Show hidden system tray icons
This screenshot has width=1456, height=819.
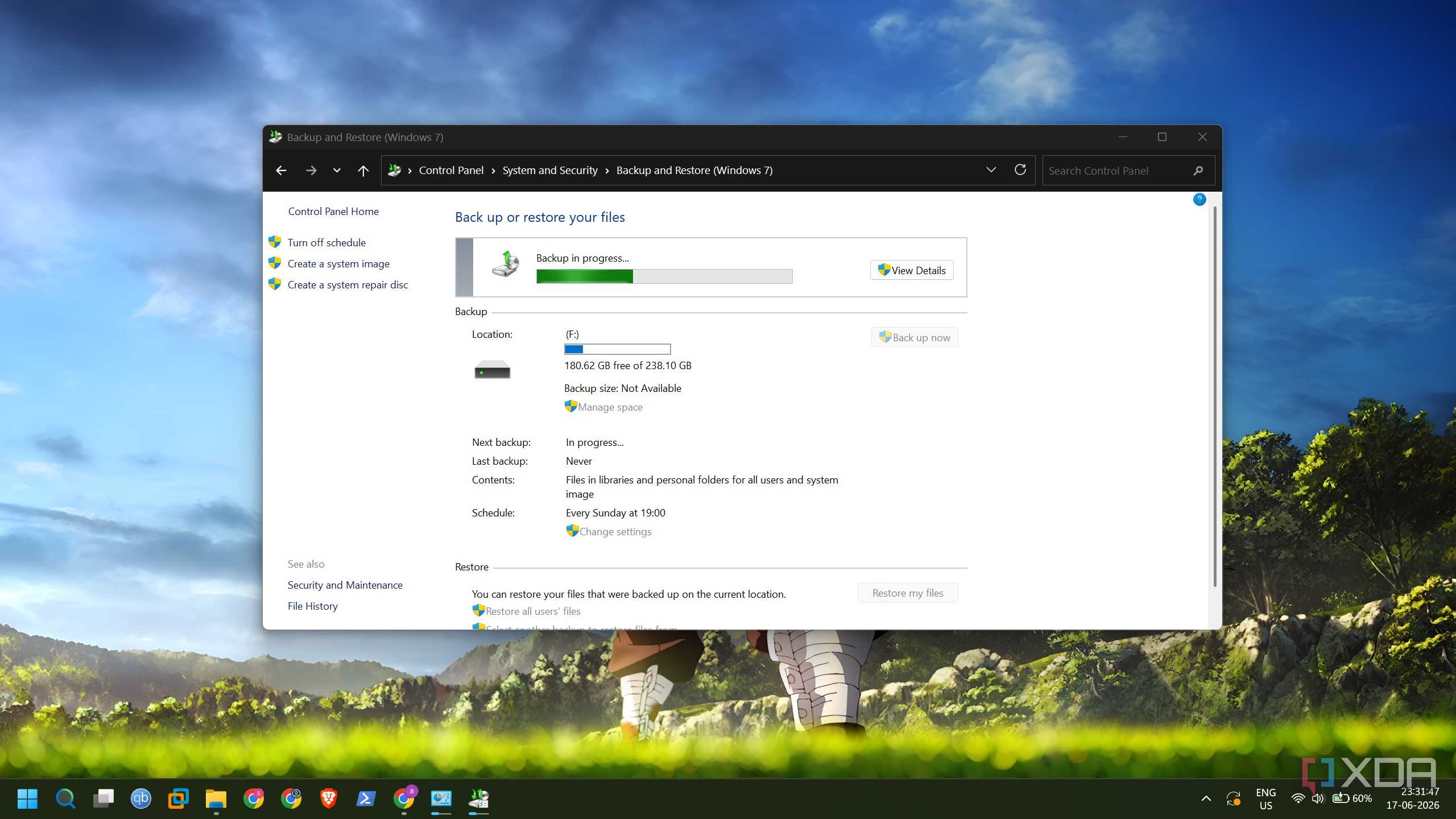pyautogui.click(x=1206, y=799)
